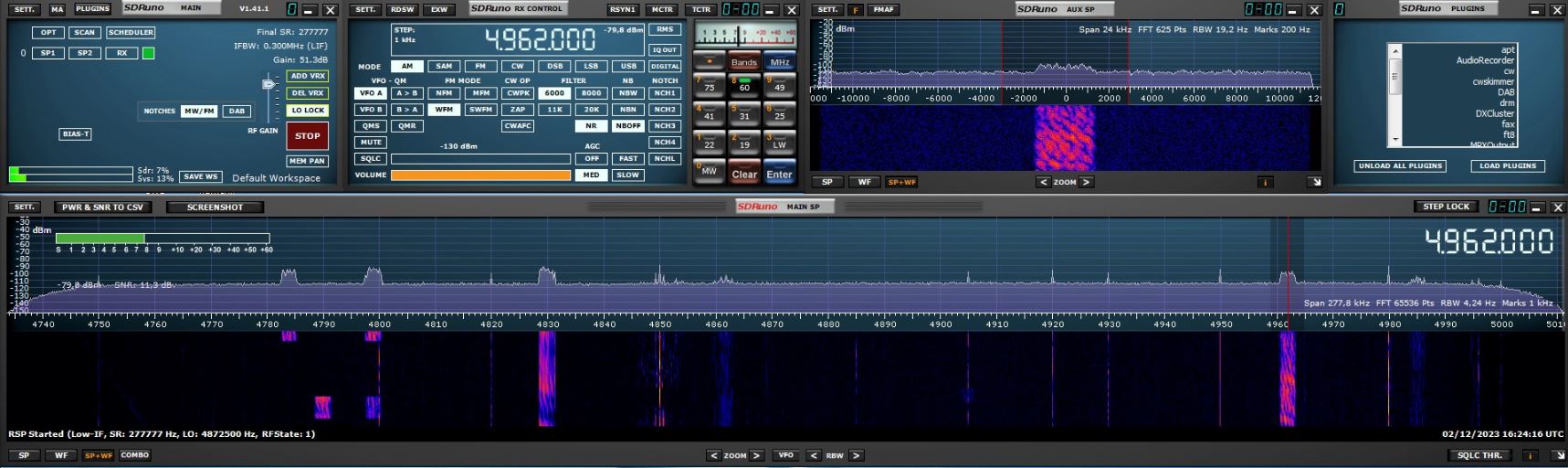
Task: Open the PLUGINS panel from Main window
Action: click(x=92, y=9)
